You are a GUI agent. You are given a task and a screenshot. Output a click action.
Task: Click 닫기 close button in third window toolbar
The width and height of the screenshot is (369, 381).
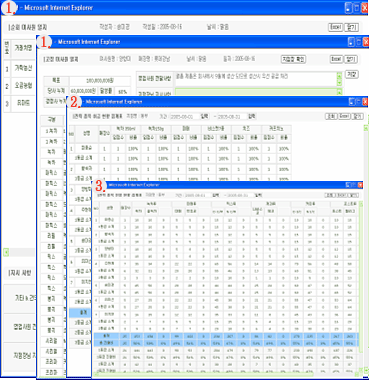[357, 116]
